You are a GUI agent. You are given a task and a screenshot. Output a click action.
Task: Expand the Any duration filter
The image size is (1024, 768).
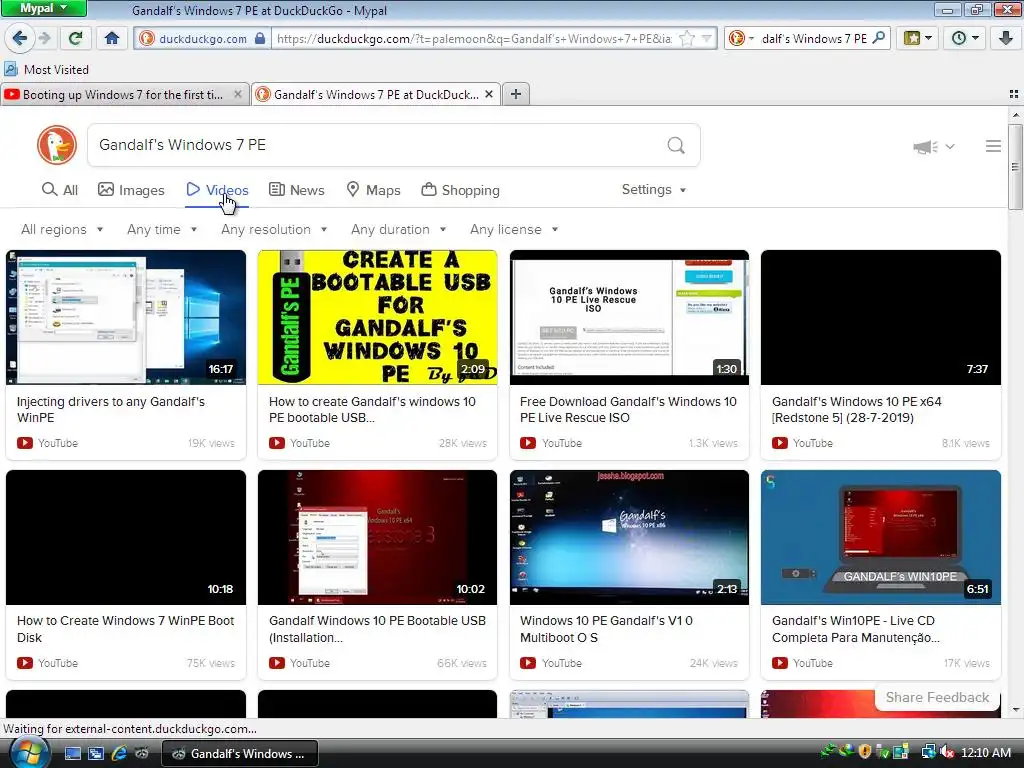coord(398,229)
